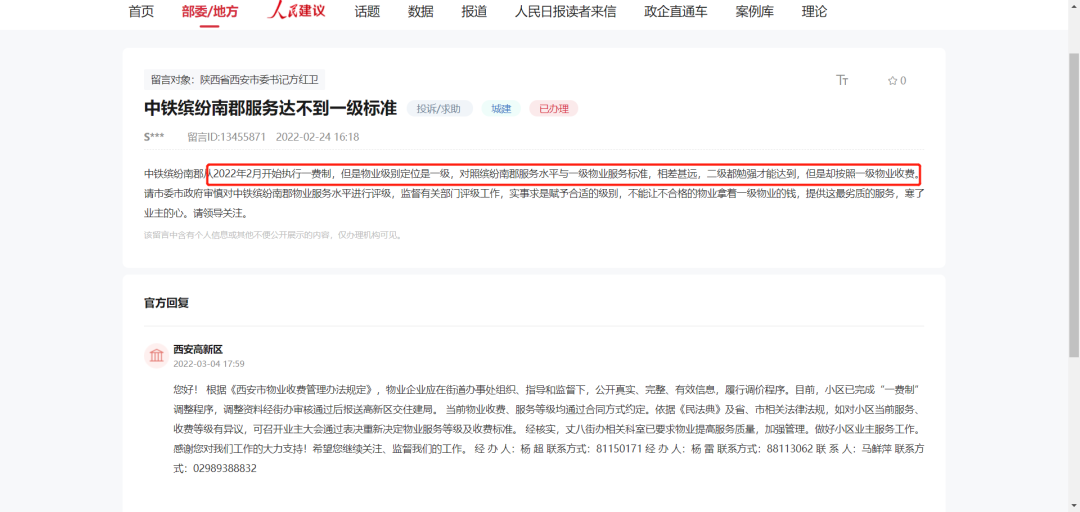The image size is (1080, 512).
Task: Click the responder name 西安高新区
Action: coord(198,349)
